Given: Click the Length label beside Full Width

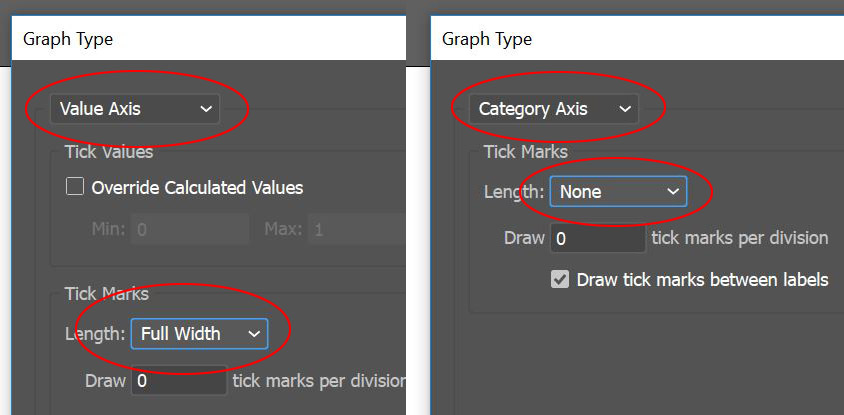Looking at the screenshot, I should point(95,334).
